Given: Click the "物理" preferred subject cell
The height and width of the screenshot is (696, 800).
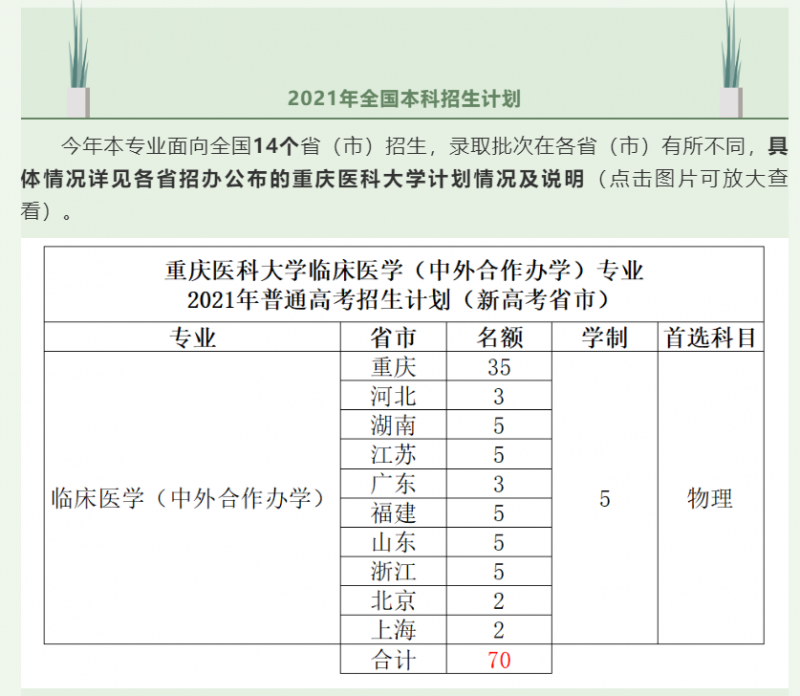Looking at the screenshot, I should pyautogui.click(x=710, y=498).
